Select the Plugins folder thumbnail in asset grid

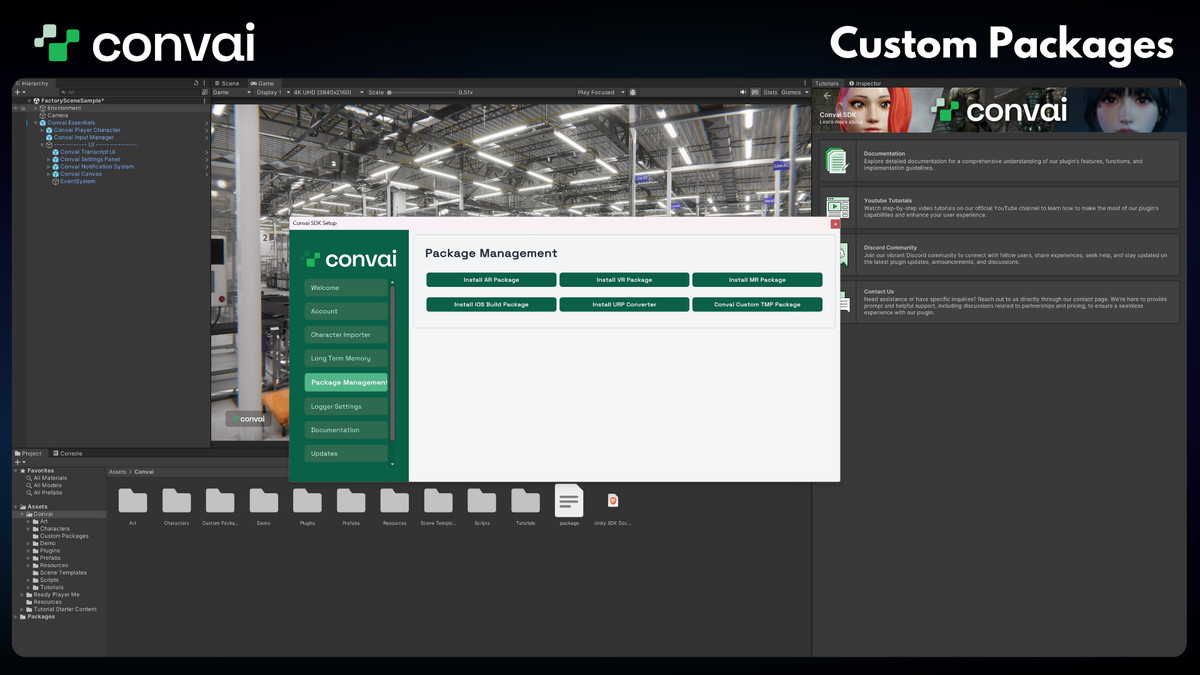pos(307,500)
